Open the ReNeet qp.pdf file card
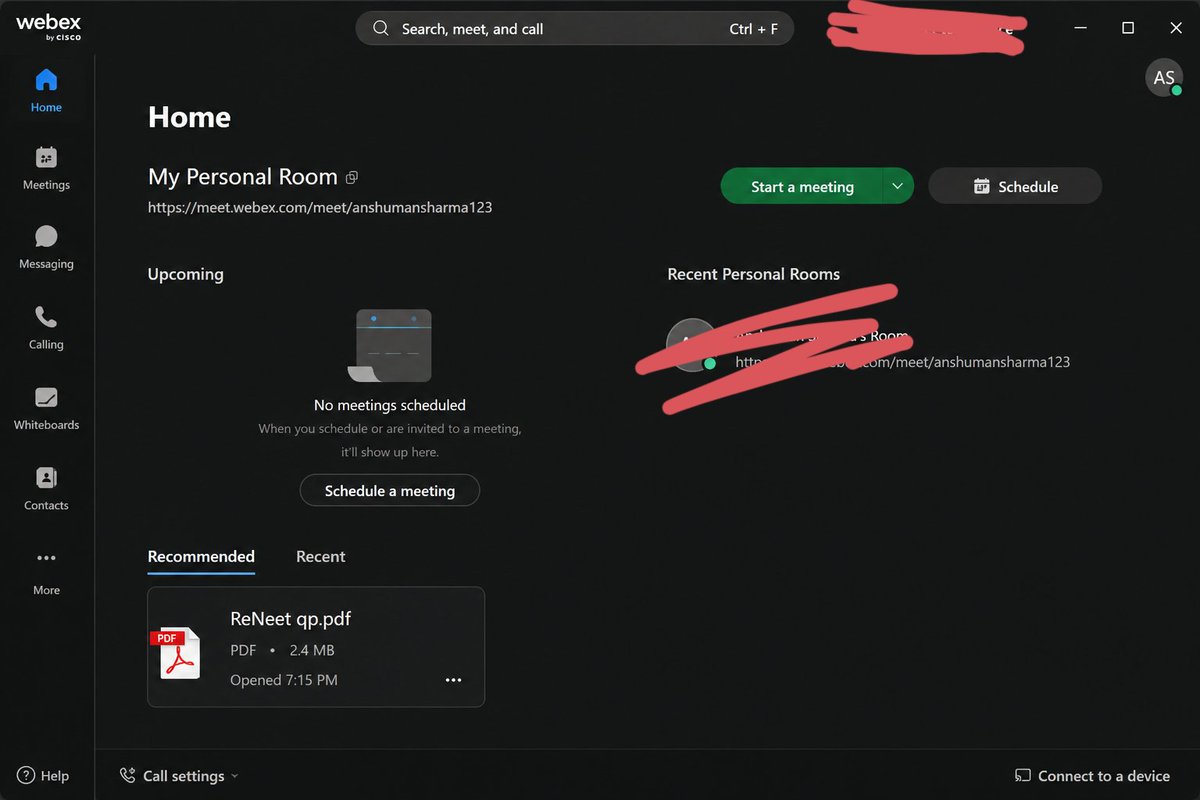Screen dimensions: 1200x800 pyautogui.click(x=316, y=647)
